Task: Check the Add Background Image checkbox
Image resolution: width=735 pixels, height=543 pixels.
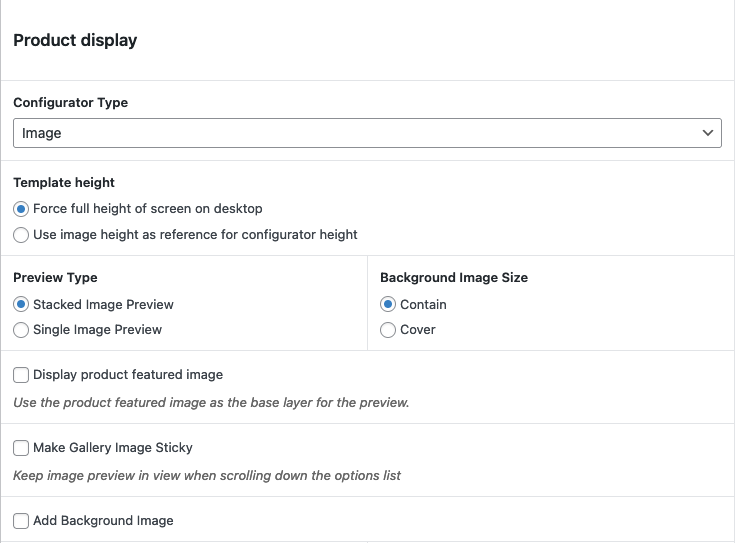Action: coord(21,521)
